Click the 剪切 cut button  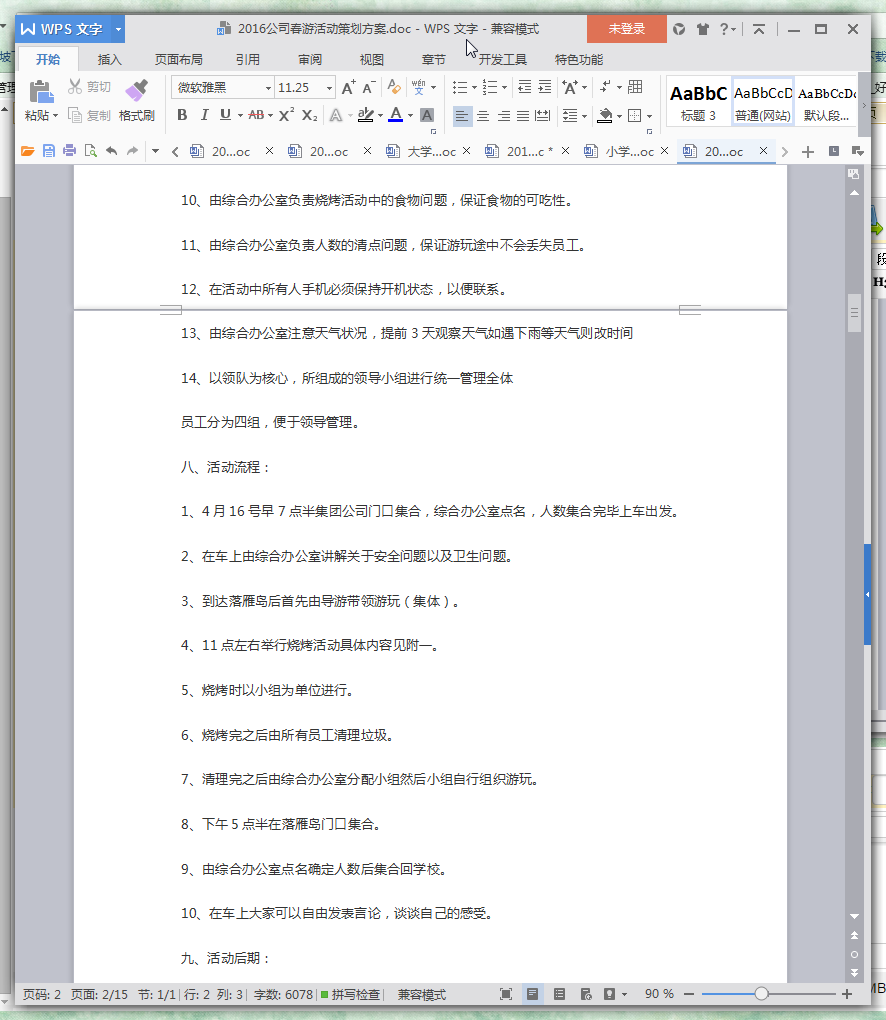click(x=89, y=87)
